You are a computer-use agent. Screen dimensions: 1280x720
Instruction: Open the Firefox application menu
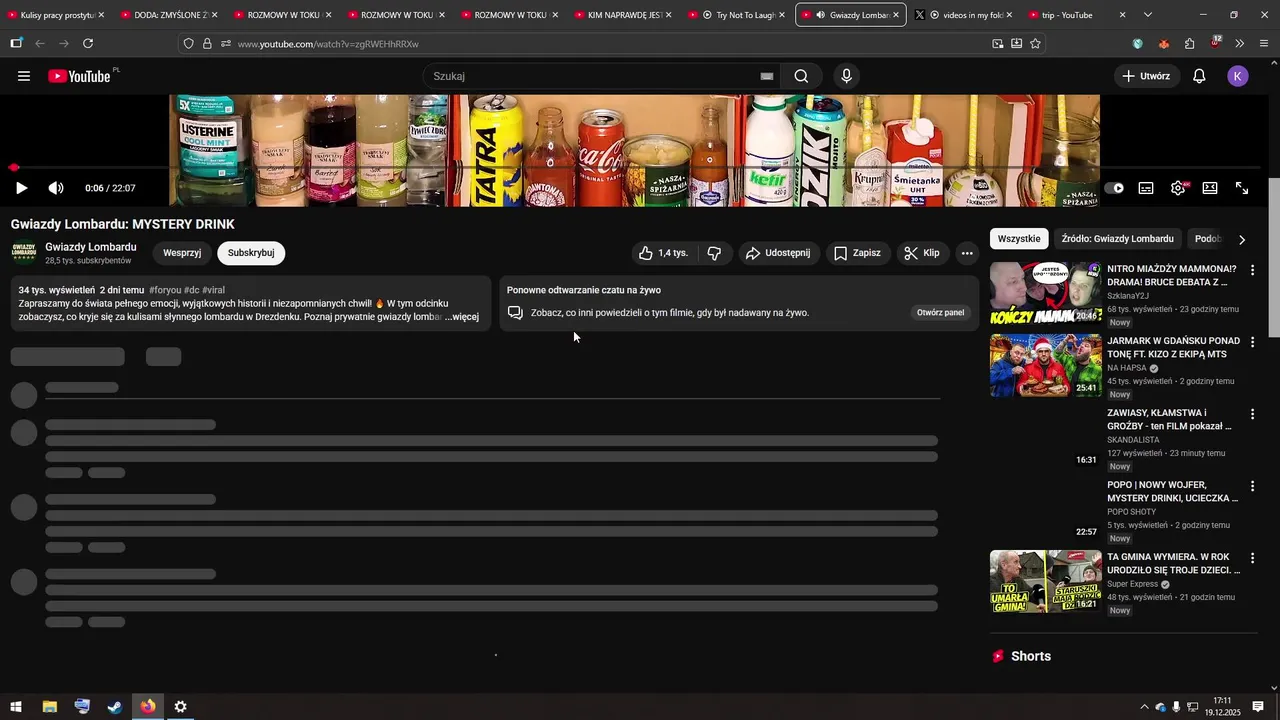coord(1264,44)
